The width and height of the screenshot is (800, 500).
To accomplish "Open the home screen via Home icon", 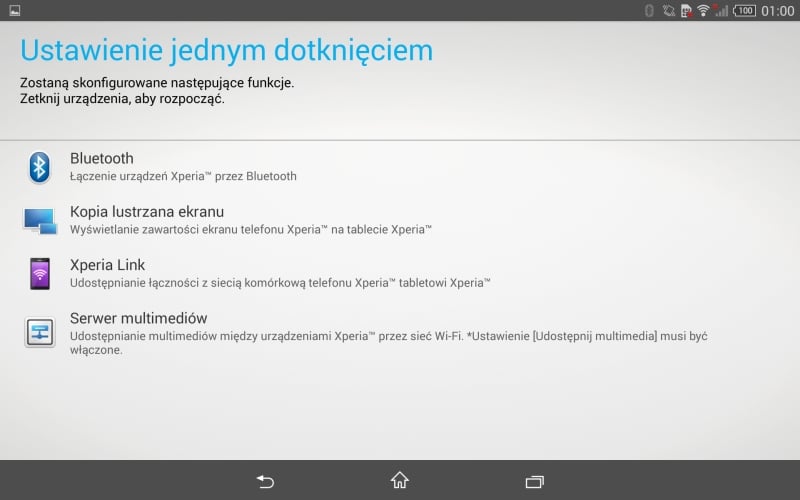I will click(399, 480).
